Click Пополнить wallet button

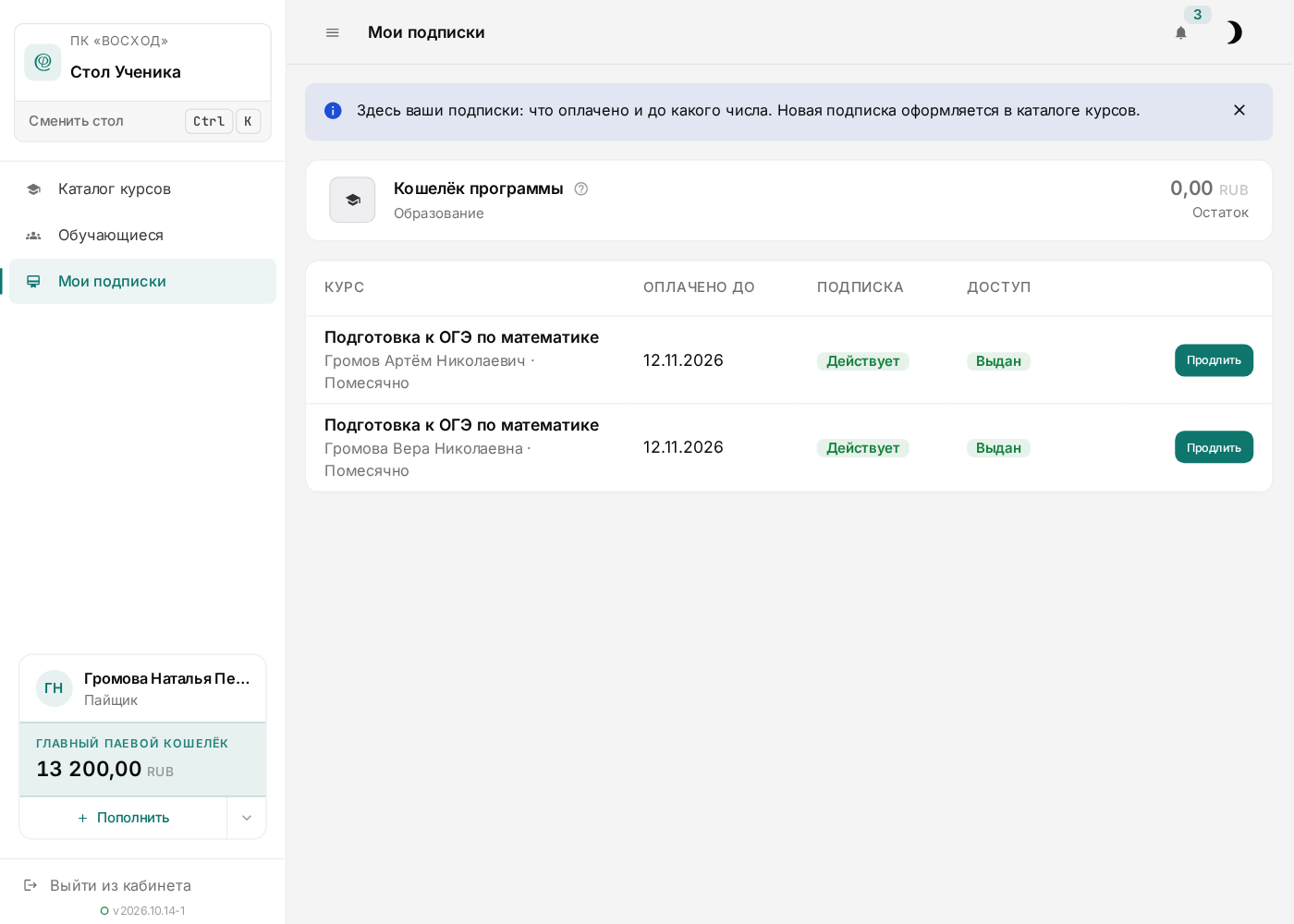pyautogui.click(x=123, y=818)
